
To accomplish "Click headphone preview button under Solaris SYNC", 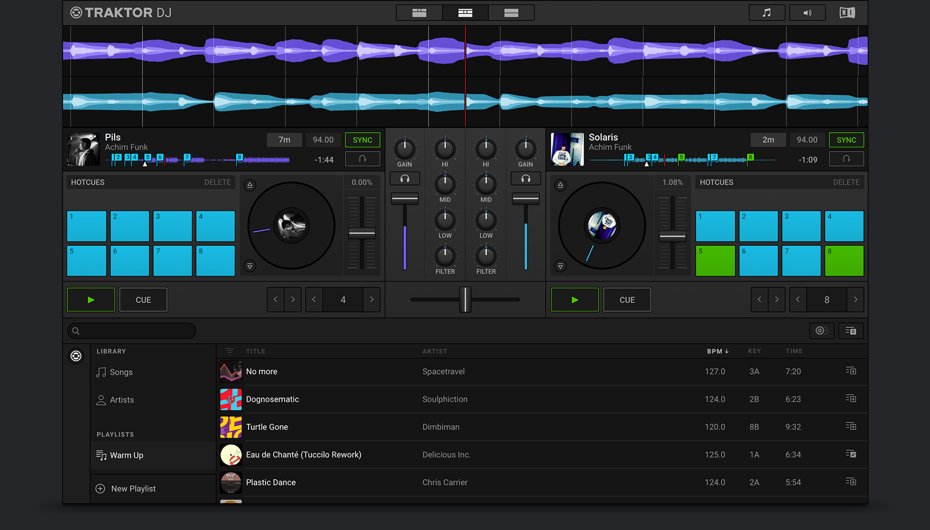I will tap(846, 159).
